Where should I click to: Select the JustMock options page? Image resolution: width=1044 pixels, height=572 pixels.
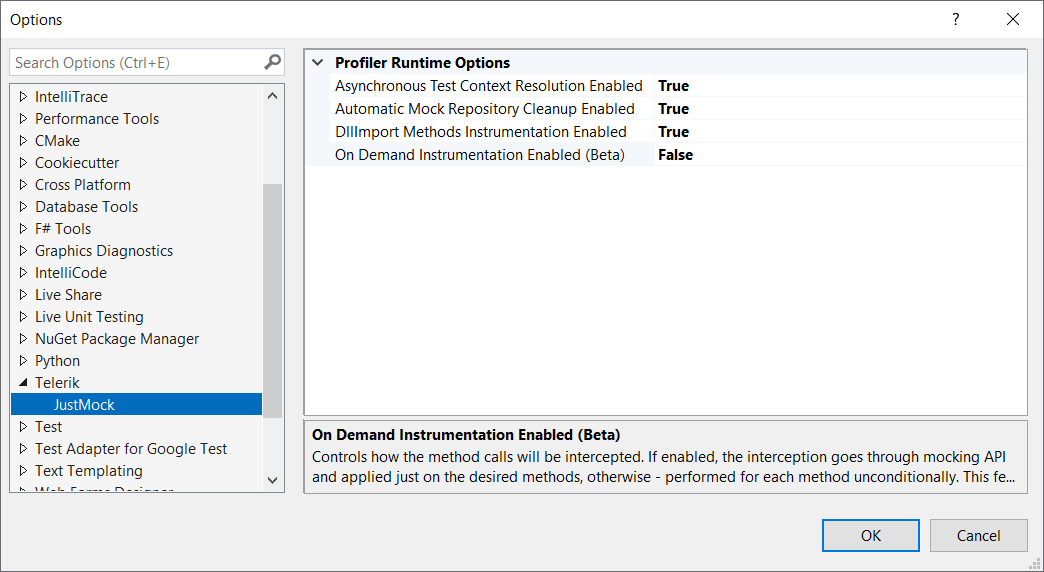pyautogui.click(x=84, y=405)
